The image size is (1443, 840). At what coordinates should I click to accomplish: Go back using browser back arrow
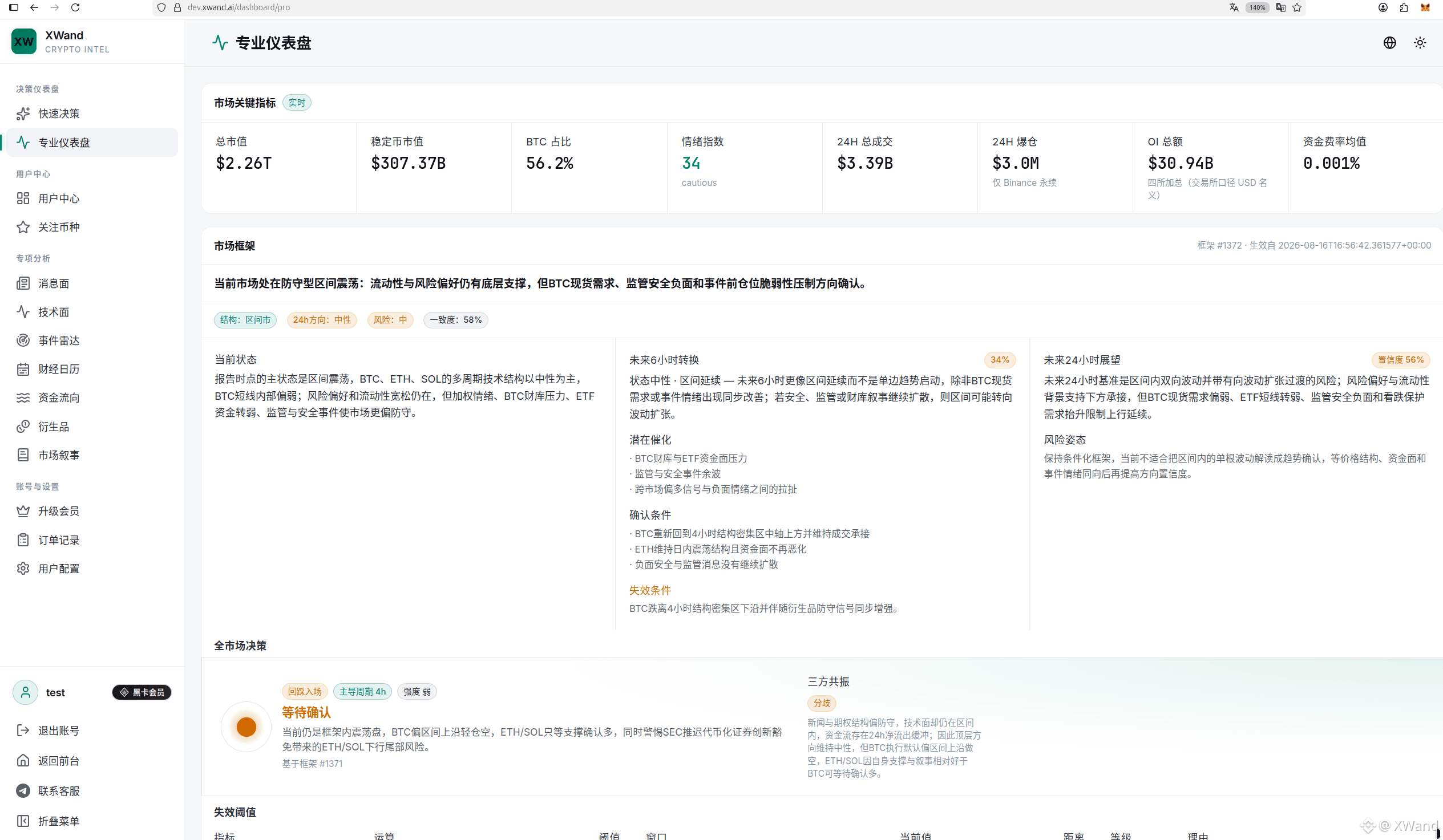[34, 7]
